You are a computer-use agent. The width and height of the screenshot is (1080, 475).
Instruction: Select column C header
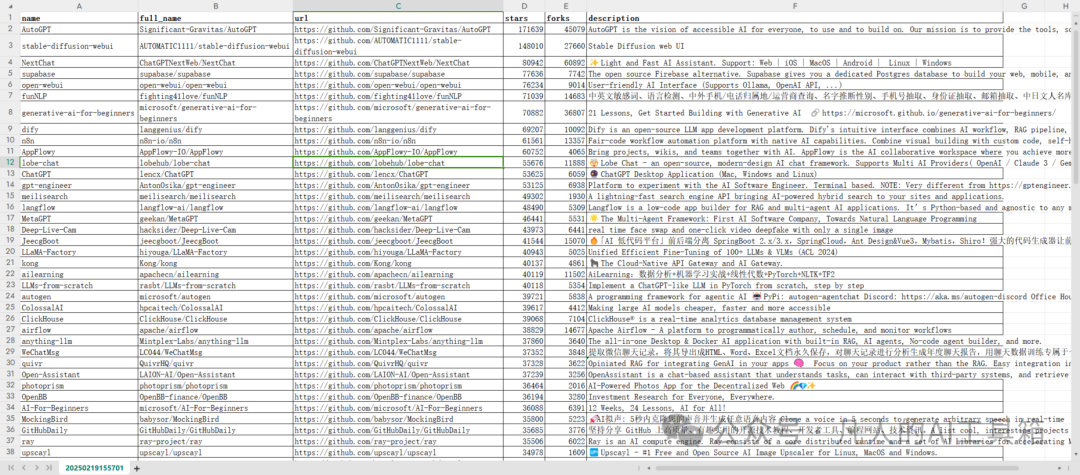[x=397, y=6]
